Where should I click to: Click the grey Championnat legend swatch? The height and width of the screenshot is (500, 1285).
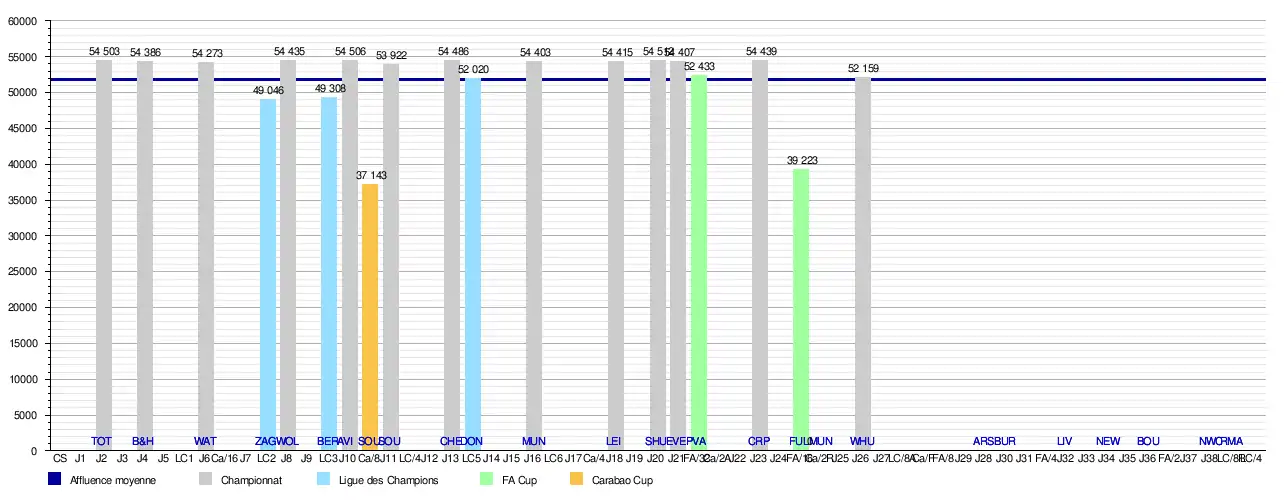point(206,480)
